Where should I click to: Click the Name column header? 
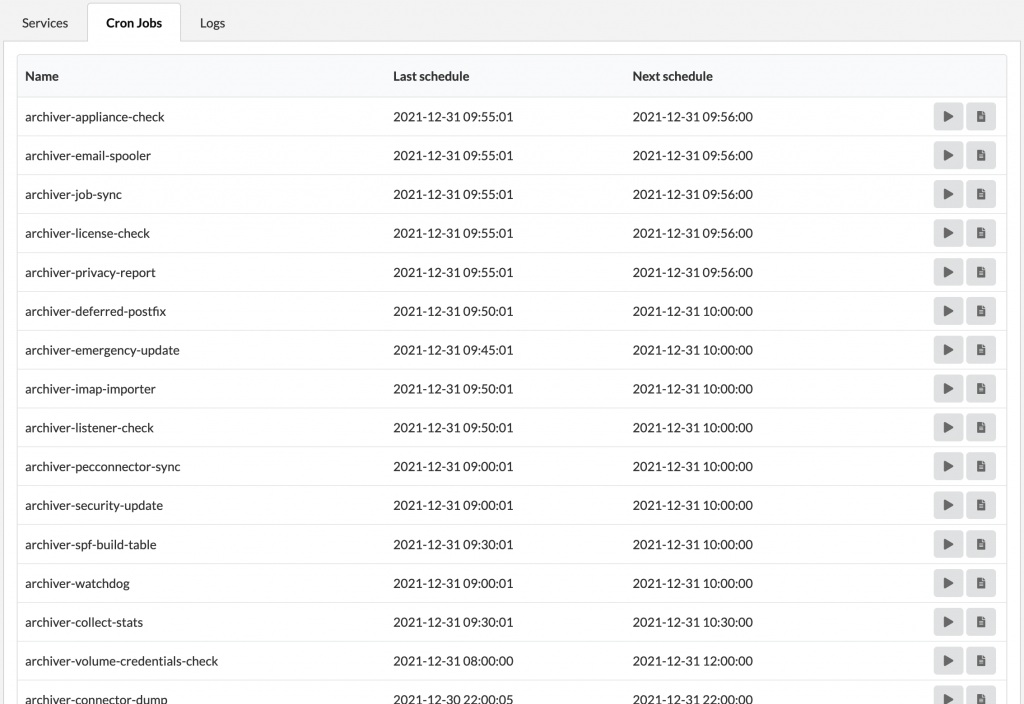point(42,76)
